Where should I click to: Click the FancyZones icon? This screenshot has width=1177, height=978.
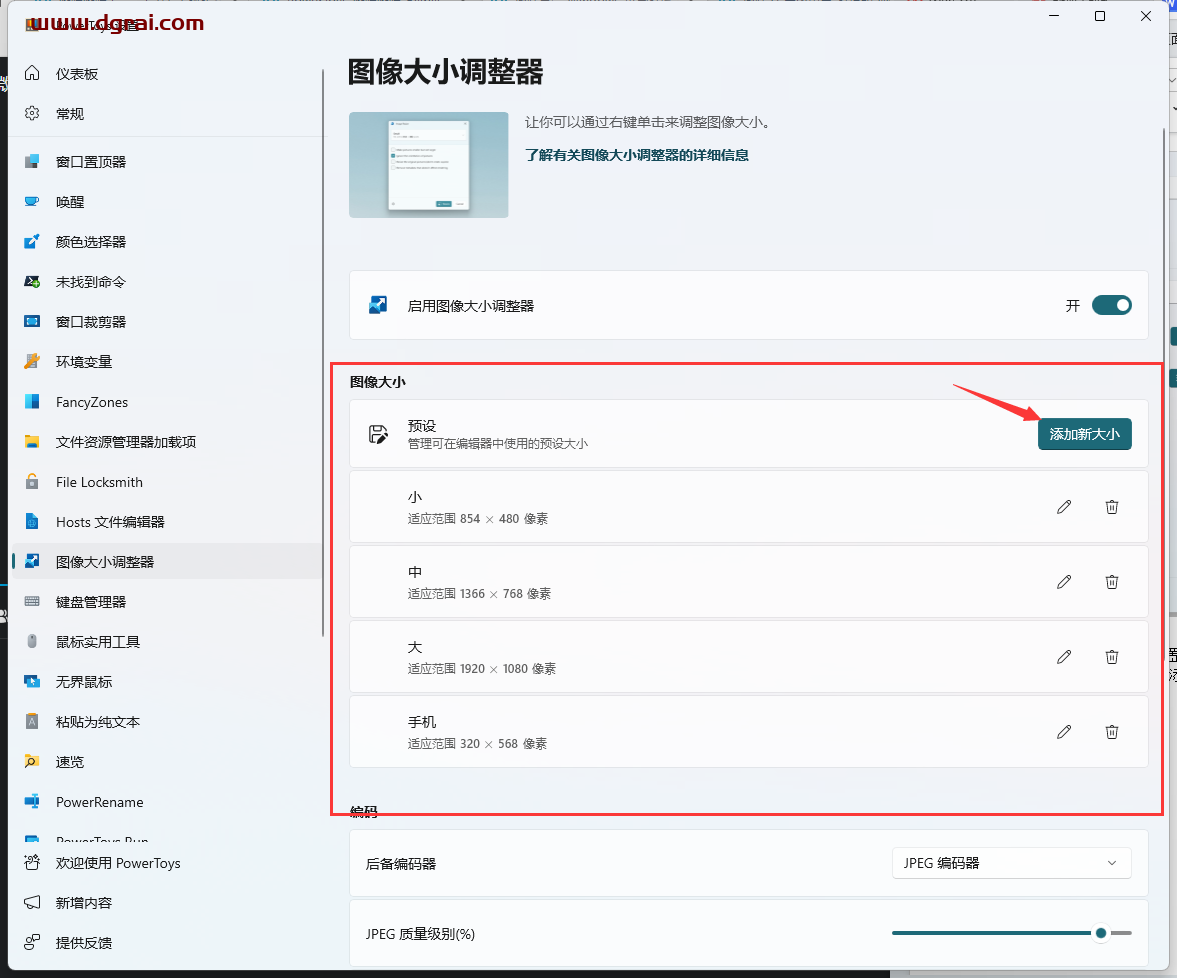(x=32, y=402)
